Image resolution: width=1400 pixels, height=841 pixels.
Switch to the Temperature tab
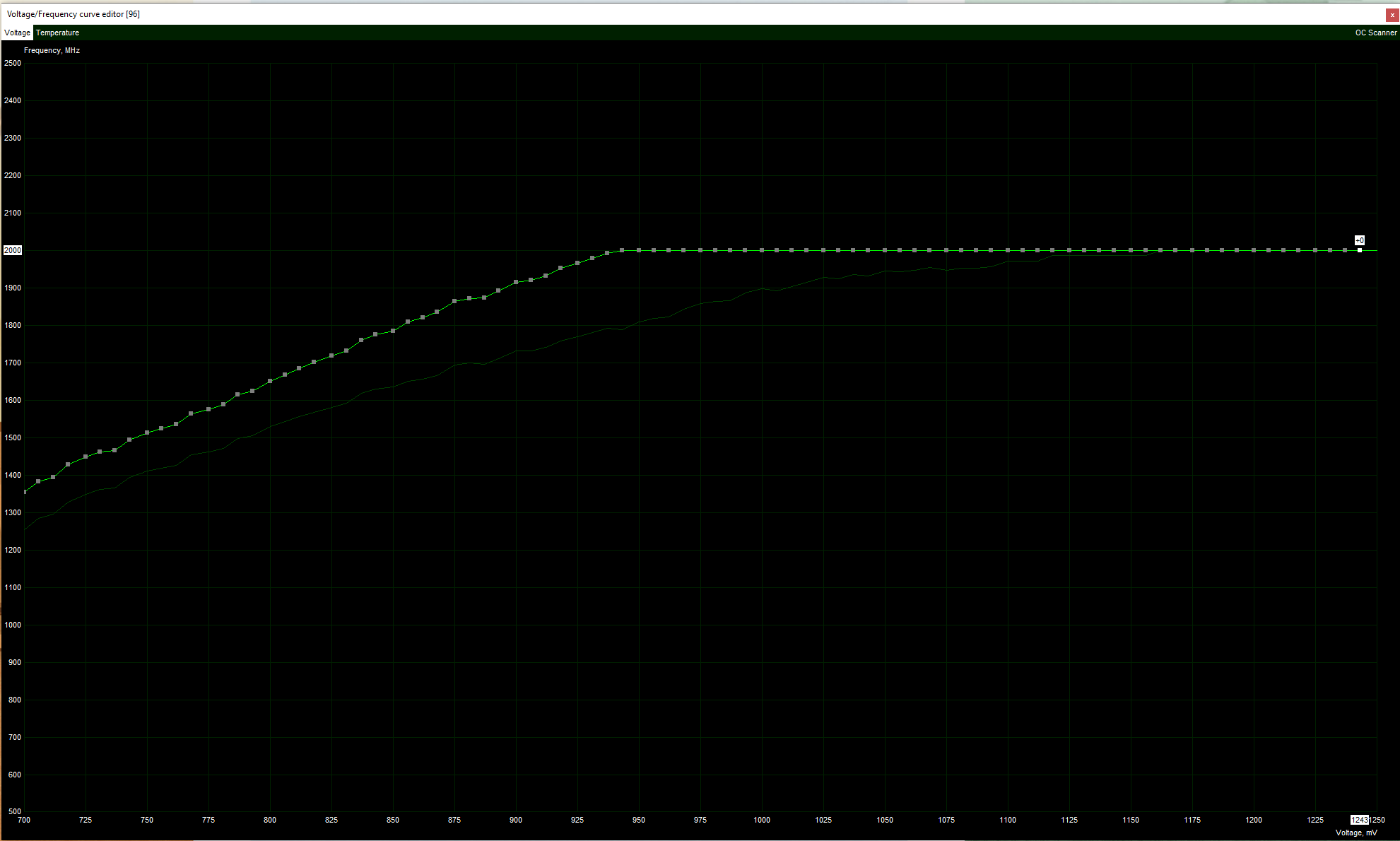point(57,33)
